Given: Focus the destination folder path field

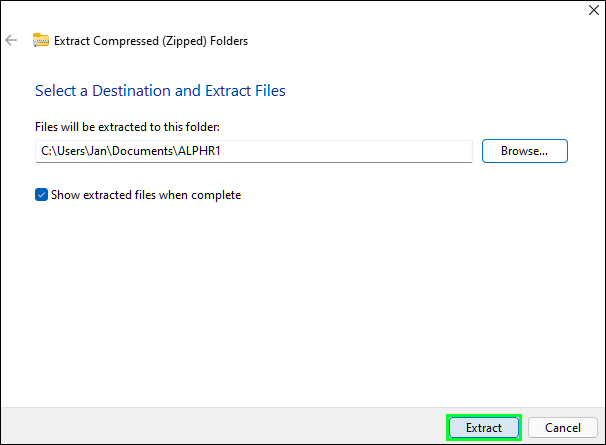Looking at the screenshot, I should click(254, 151).
